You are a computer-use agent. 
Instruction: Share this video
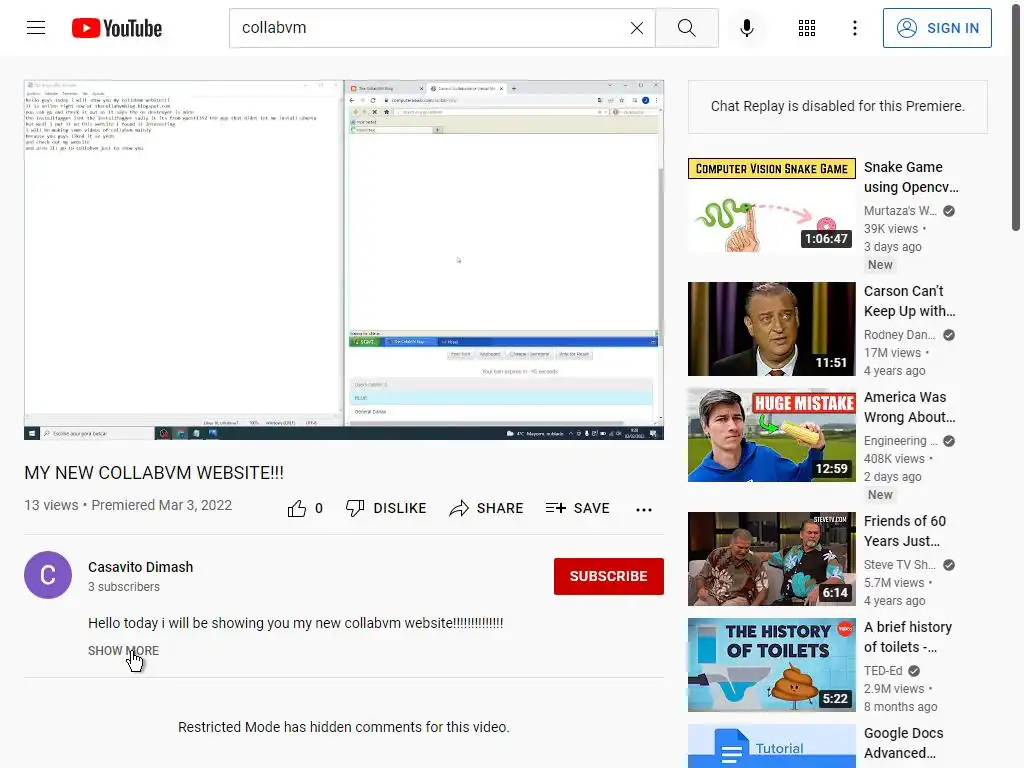pyautogui.click(x=486, y=508)
